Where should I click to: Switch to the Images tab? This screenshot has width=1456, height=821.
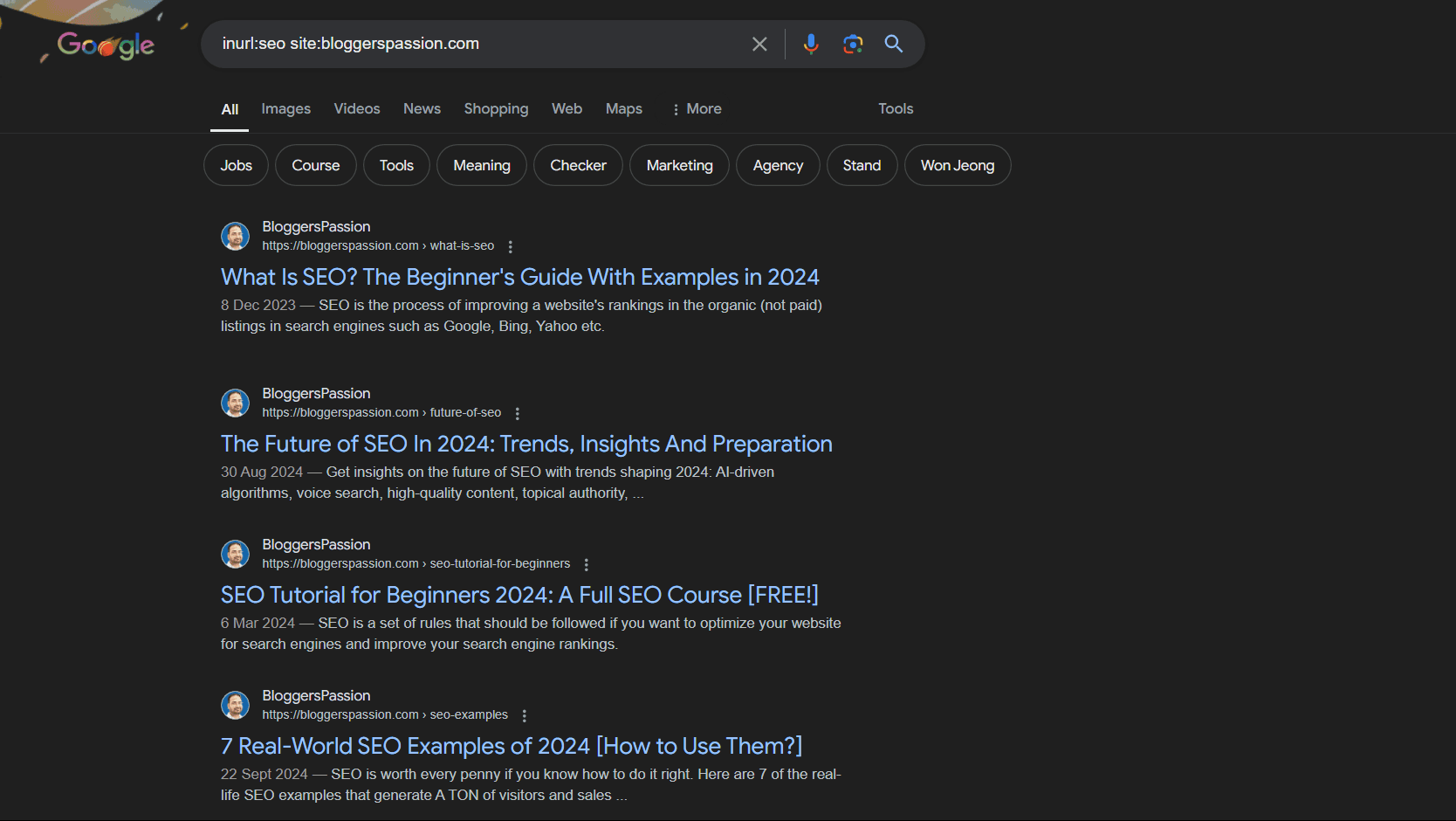coord(285,108)
